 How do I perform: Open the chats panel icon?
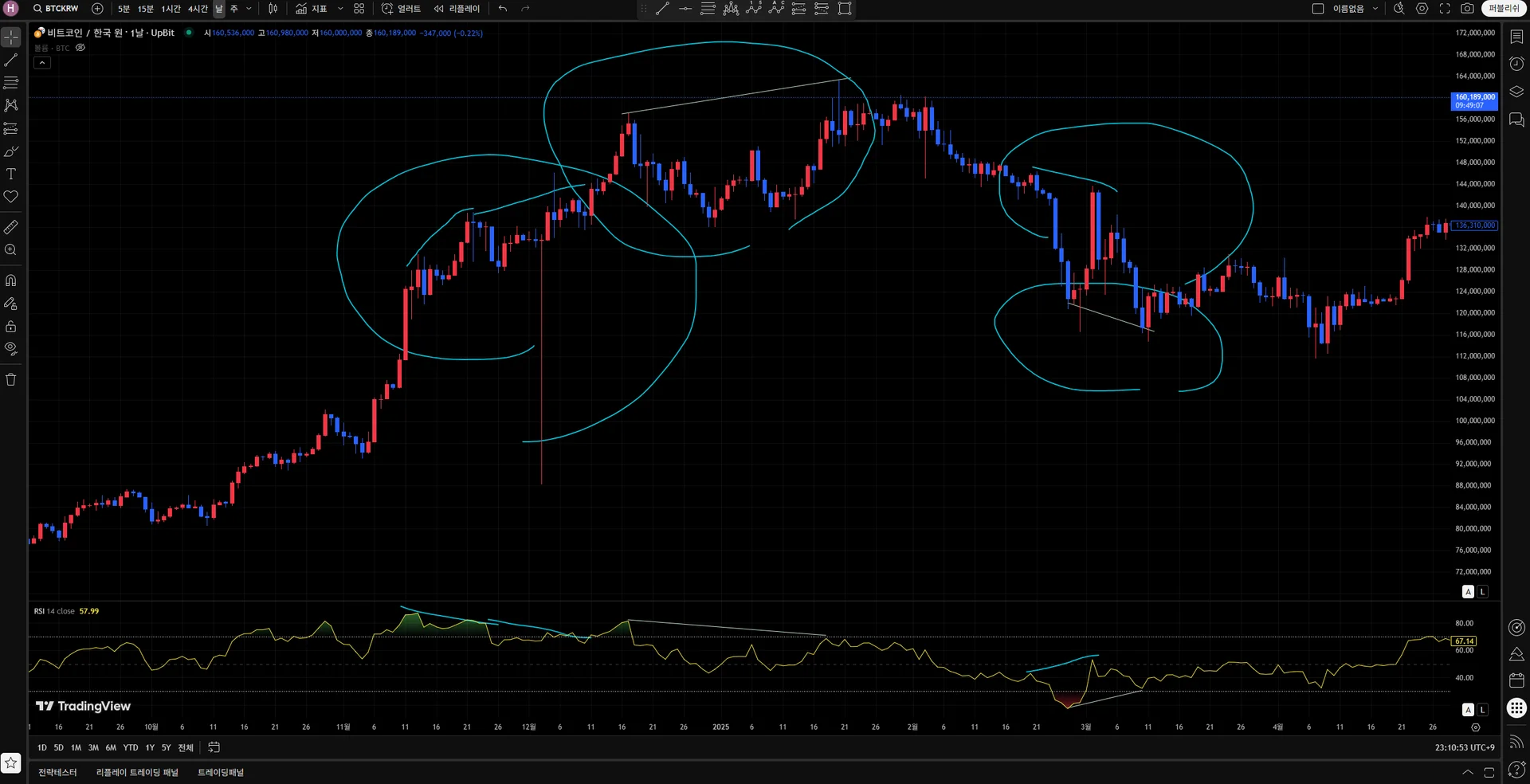(x=1516, y=120)
